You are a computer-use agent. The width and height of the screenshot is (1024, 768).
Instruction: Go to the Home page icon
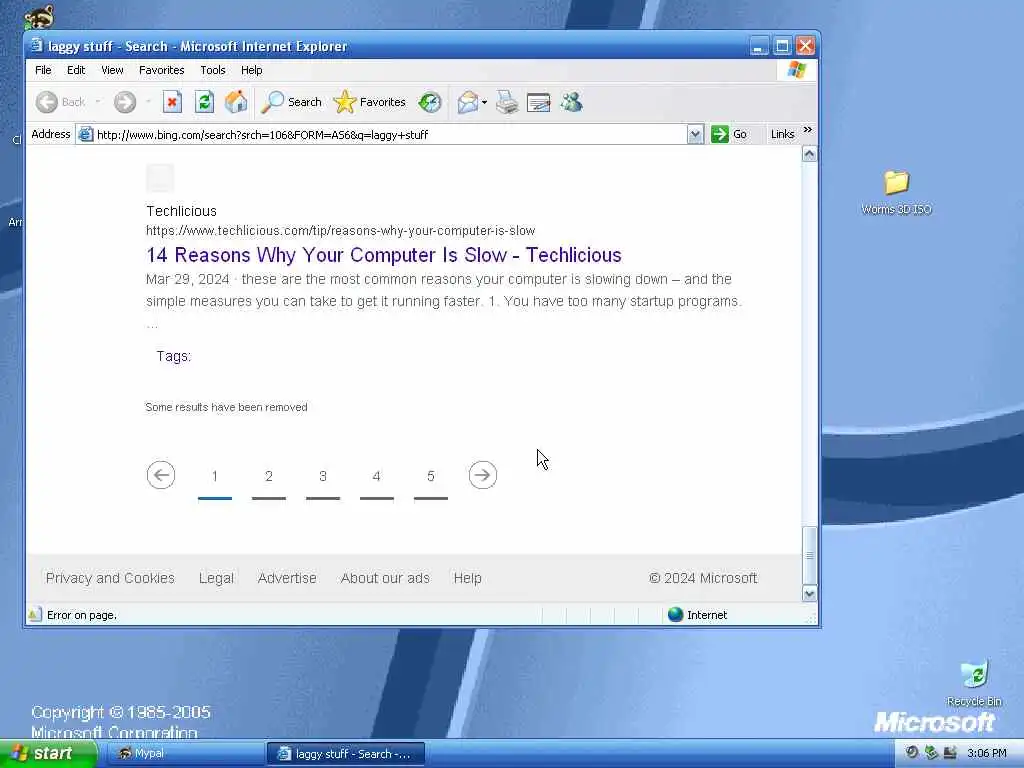236,102
